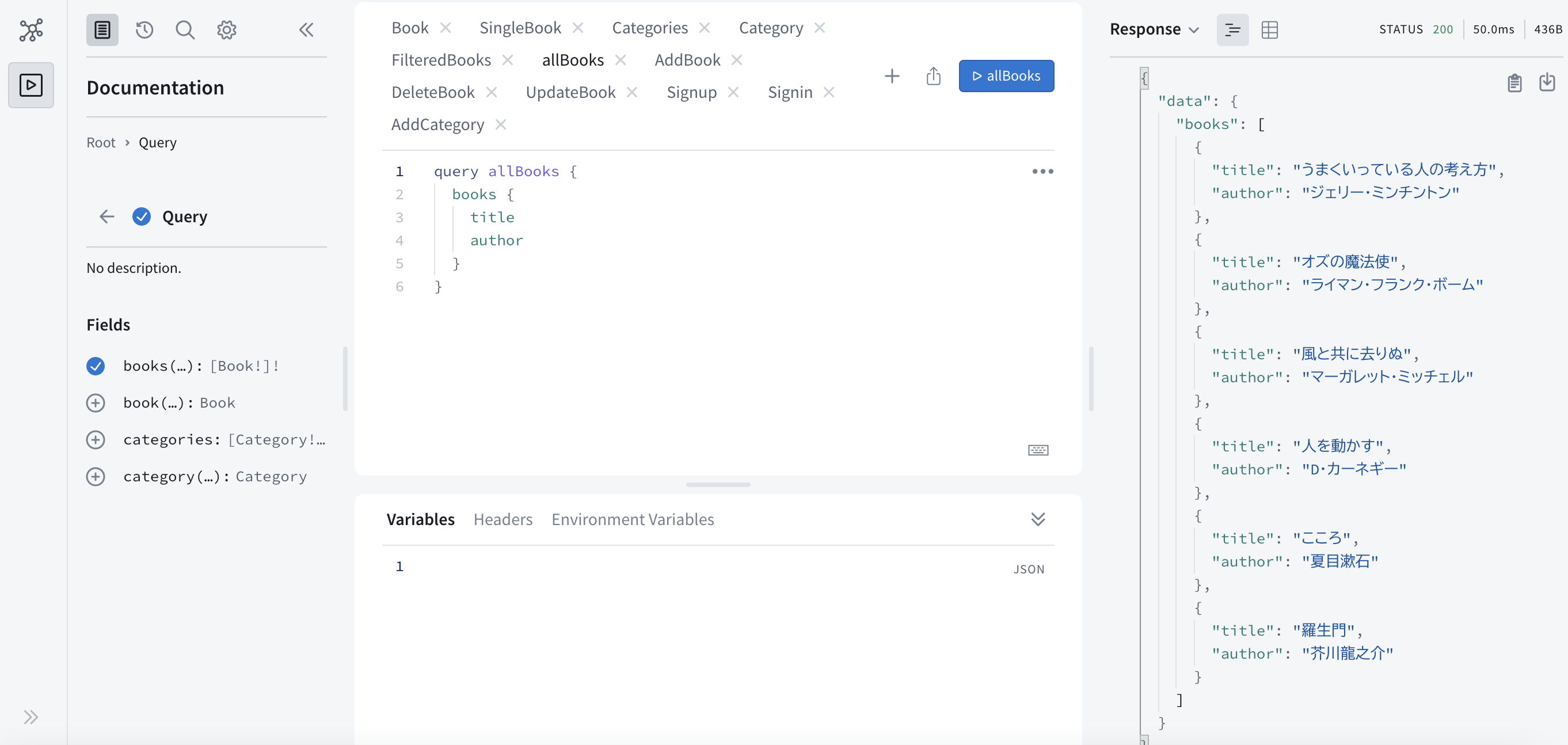The height and width of the screenshot is (745, 1568).
Task: Run the allBooks operation
Action: [1006, 76]
